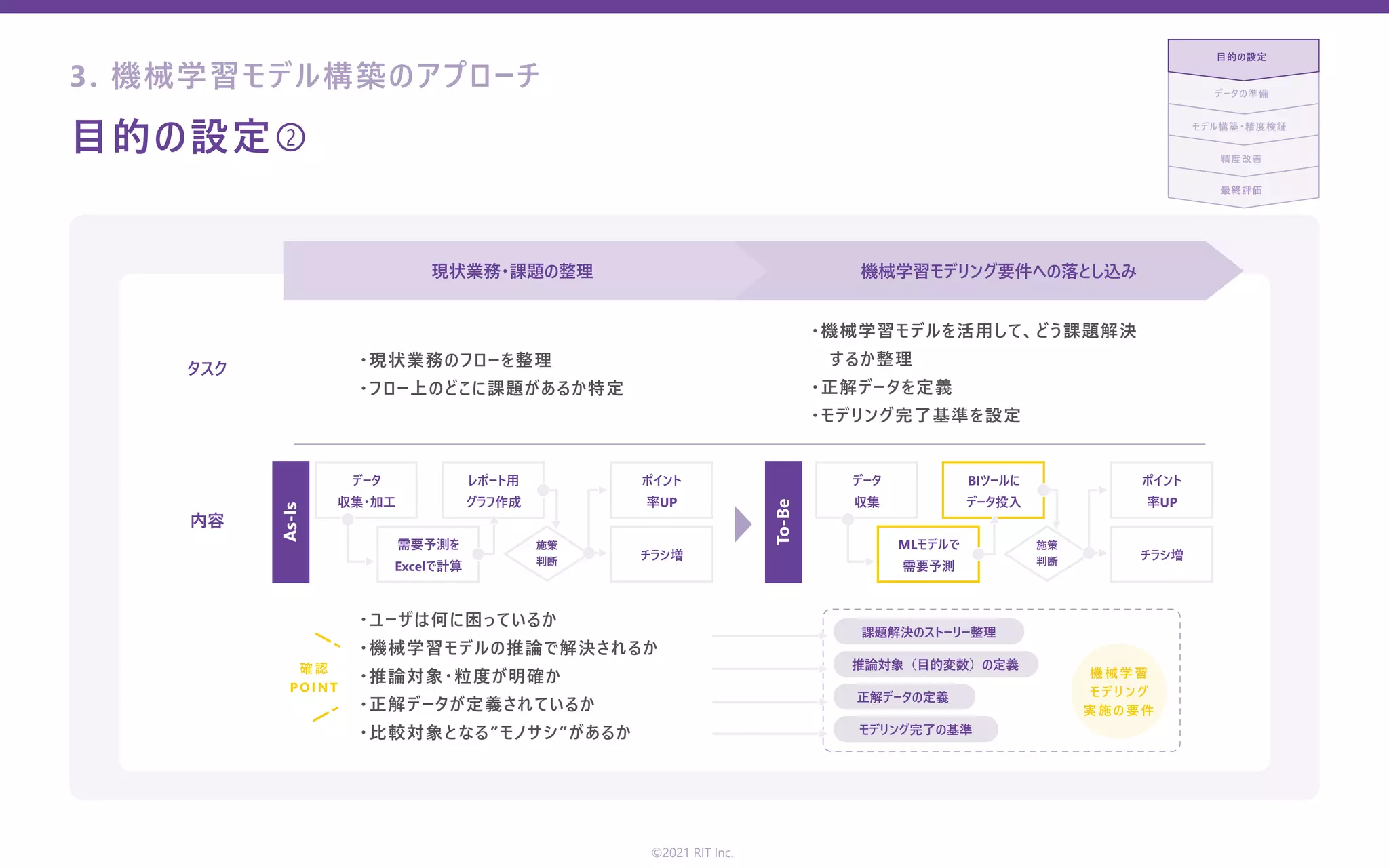Click the As-Is vertical label block

(291, 521)
